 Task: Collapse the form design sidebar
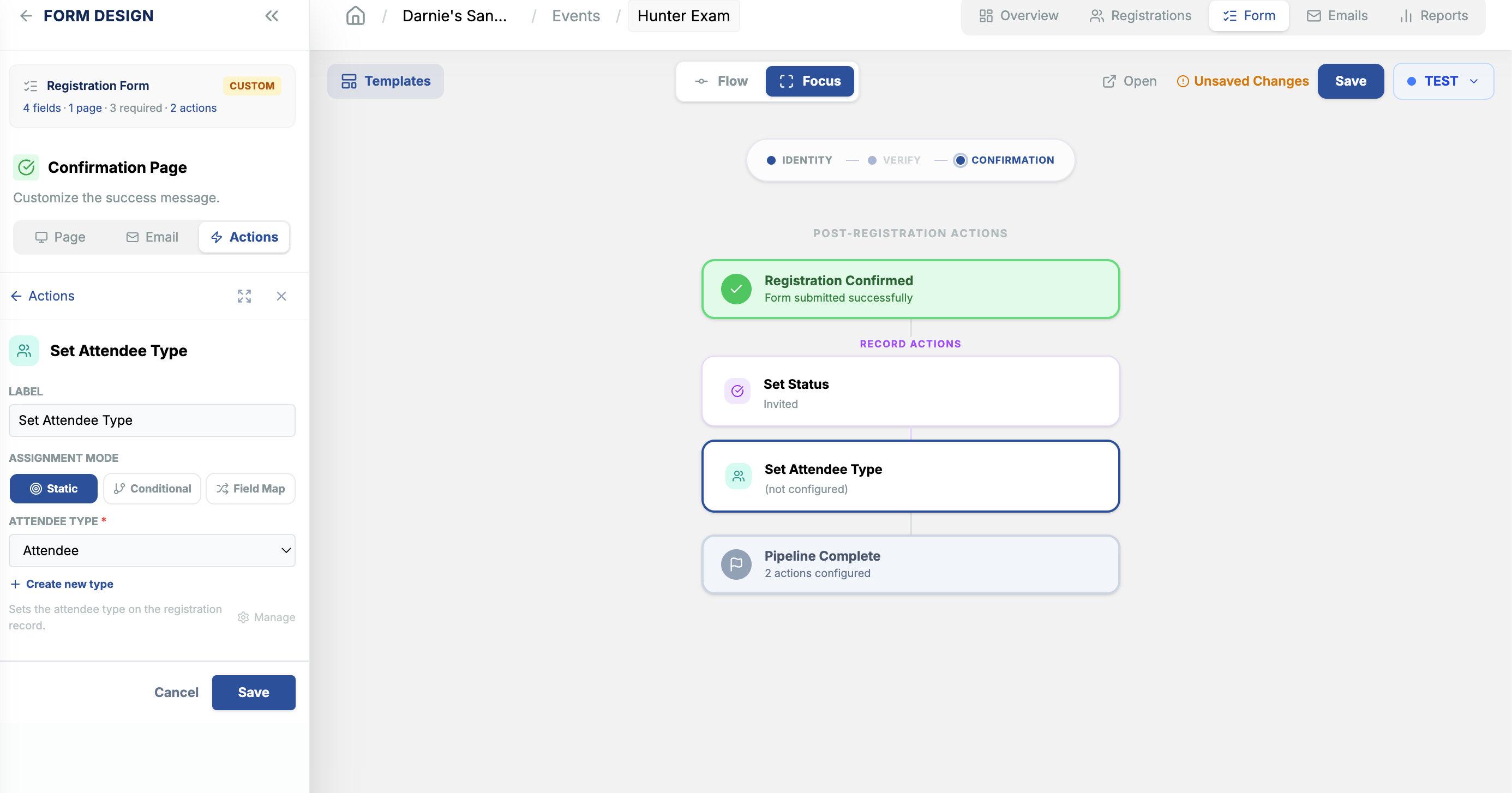(271, 16)
